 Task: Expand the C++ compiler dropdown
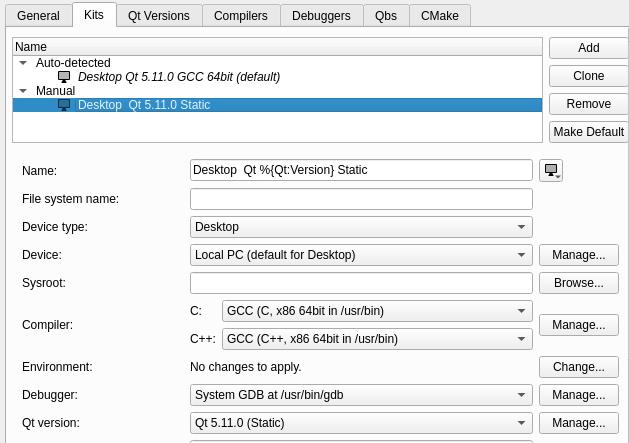click(x=377, y=339)
